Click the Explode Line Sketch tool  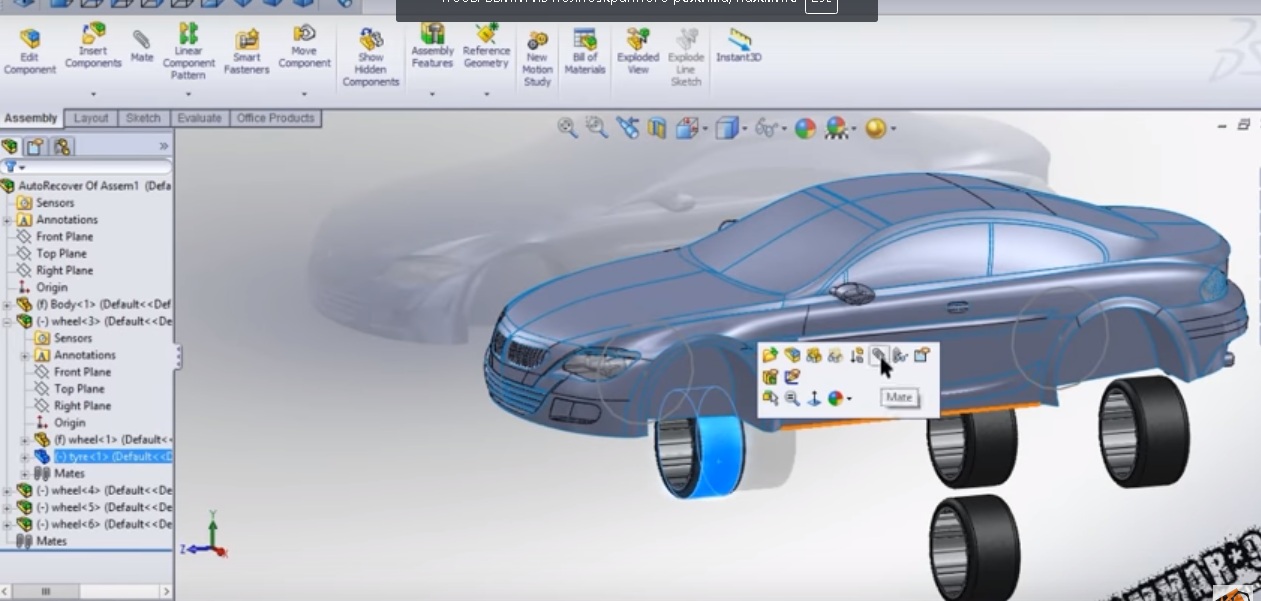point(686,58)
